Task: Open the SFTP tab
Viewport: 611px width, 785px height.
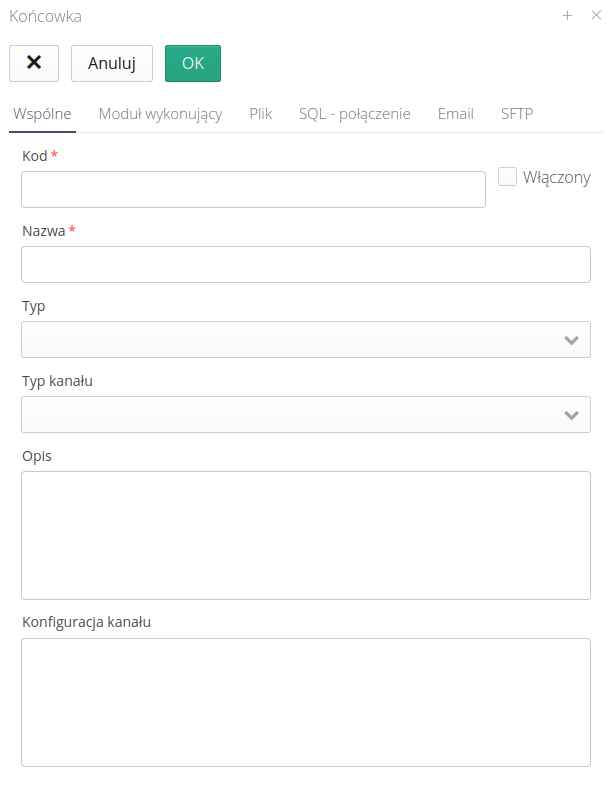Action: [x=517, y=114]
